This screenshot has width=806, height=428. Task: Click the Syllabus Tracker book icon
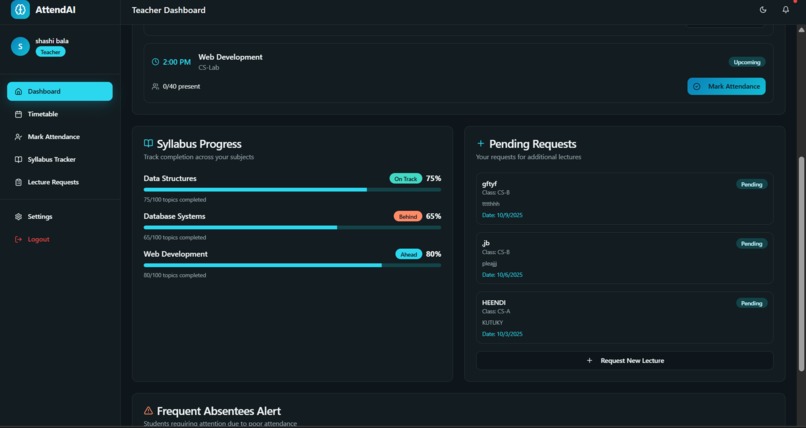[19, 159]
